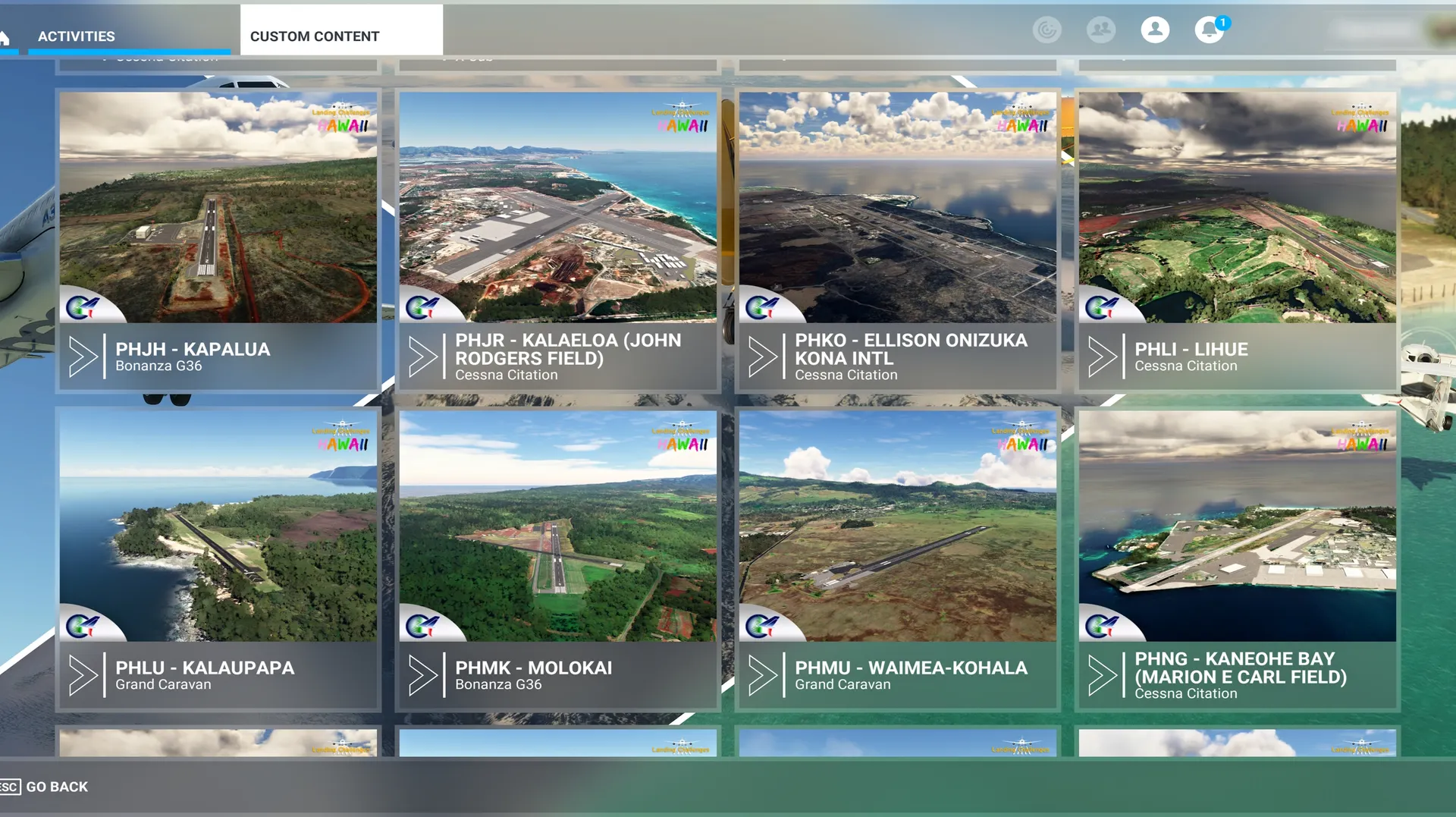The width and height of the screenshot is (1456, 817).
Task: Click 'Bonanza G36' under PHJH Kapalua
Action: tap(158, 366)
